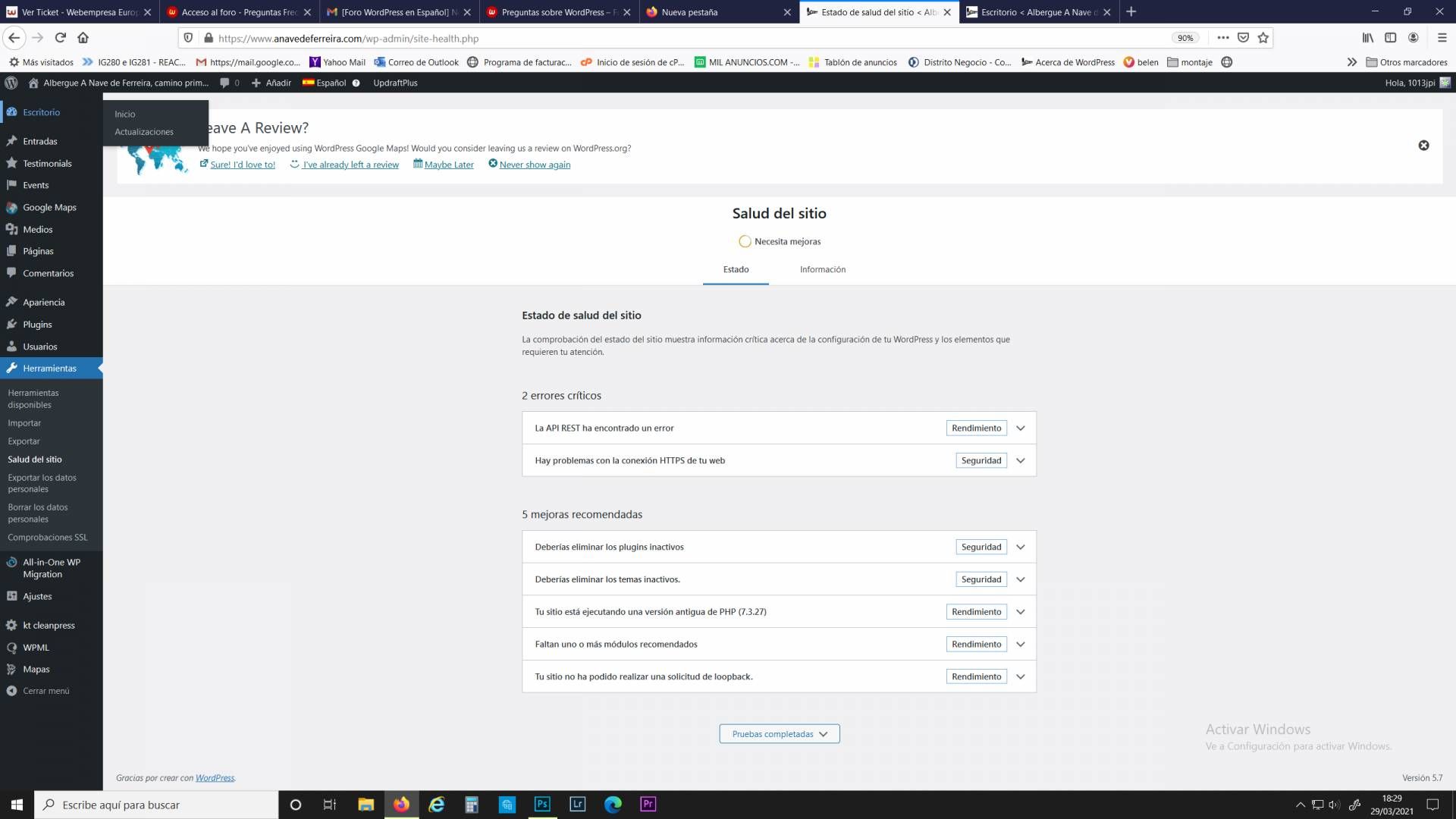Save page to Pocket icon

(1243, 38)
